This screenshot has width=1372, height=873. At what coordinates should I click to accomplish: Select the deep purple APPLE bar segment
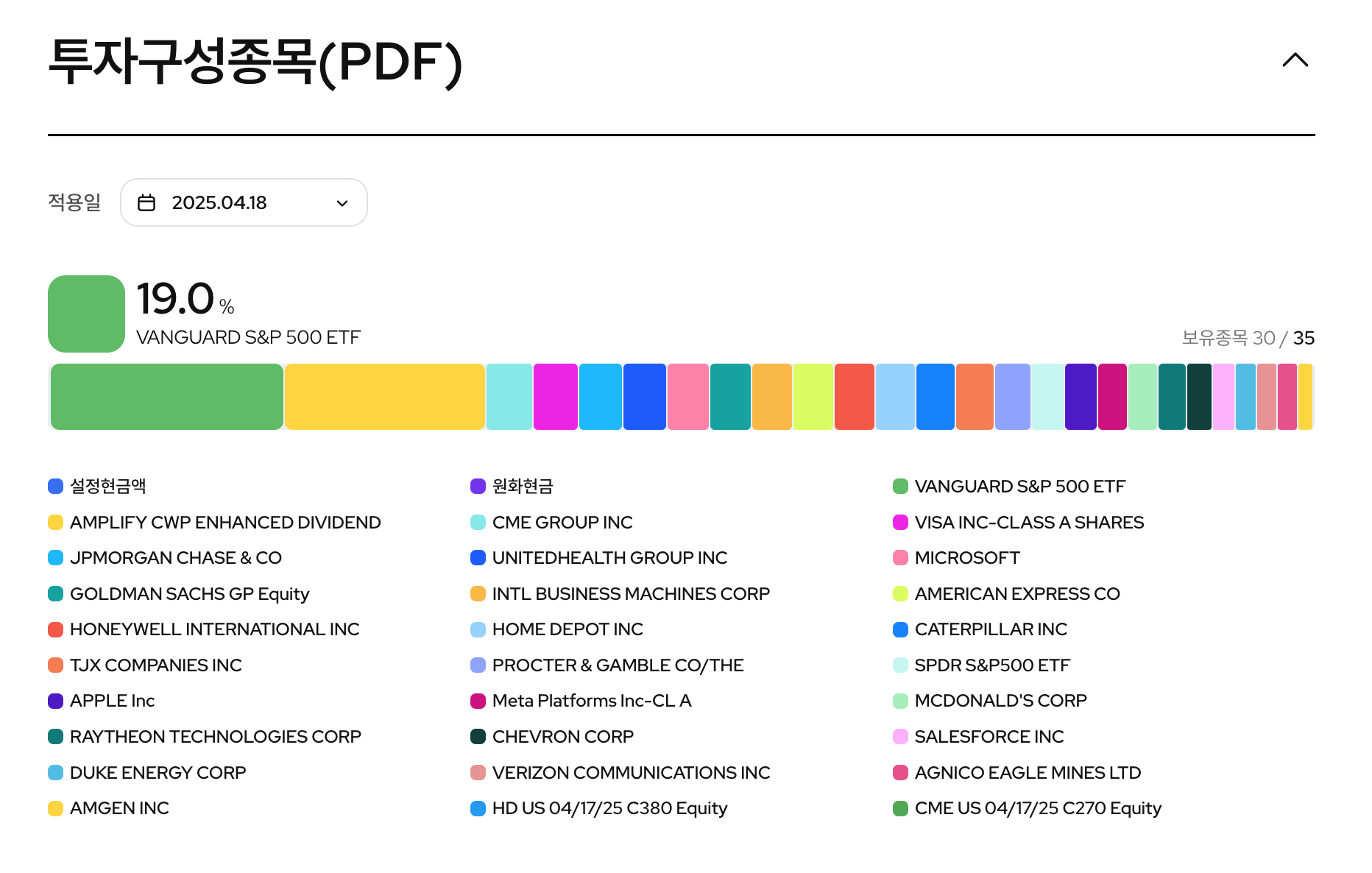[1081, 397]
